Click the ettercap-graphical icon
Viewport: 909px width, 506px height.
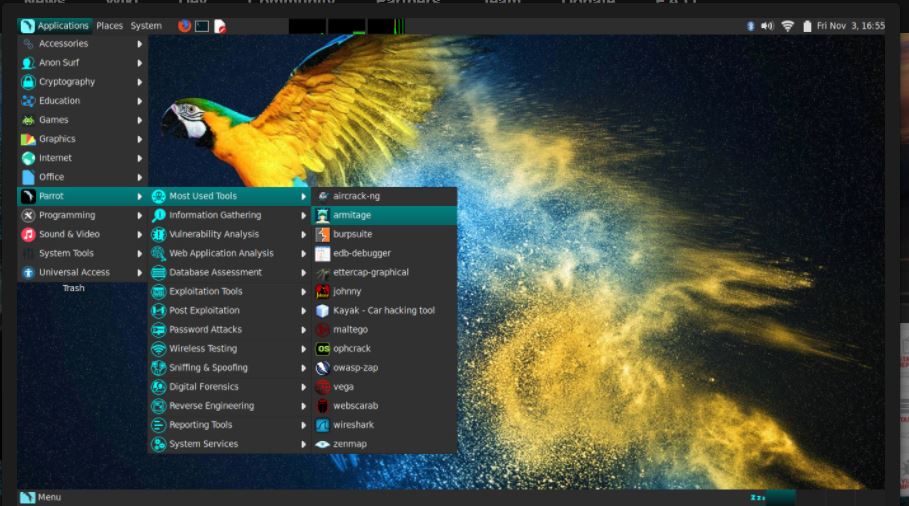(x=322, y=272)
